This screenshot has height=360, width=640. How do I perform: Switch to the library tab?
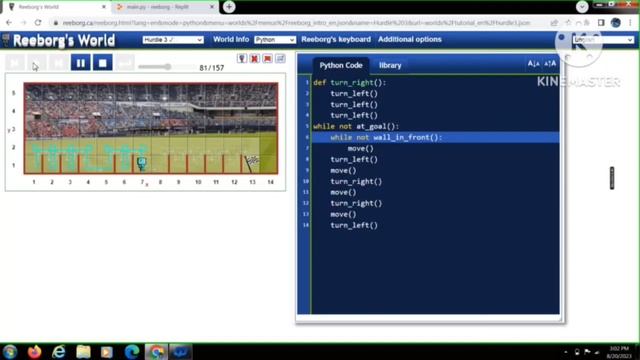(x=390, y=65)
